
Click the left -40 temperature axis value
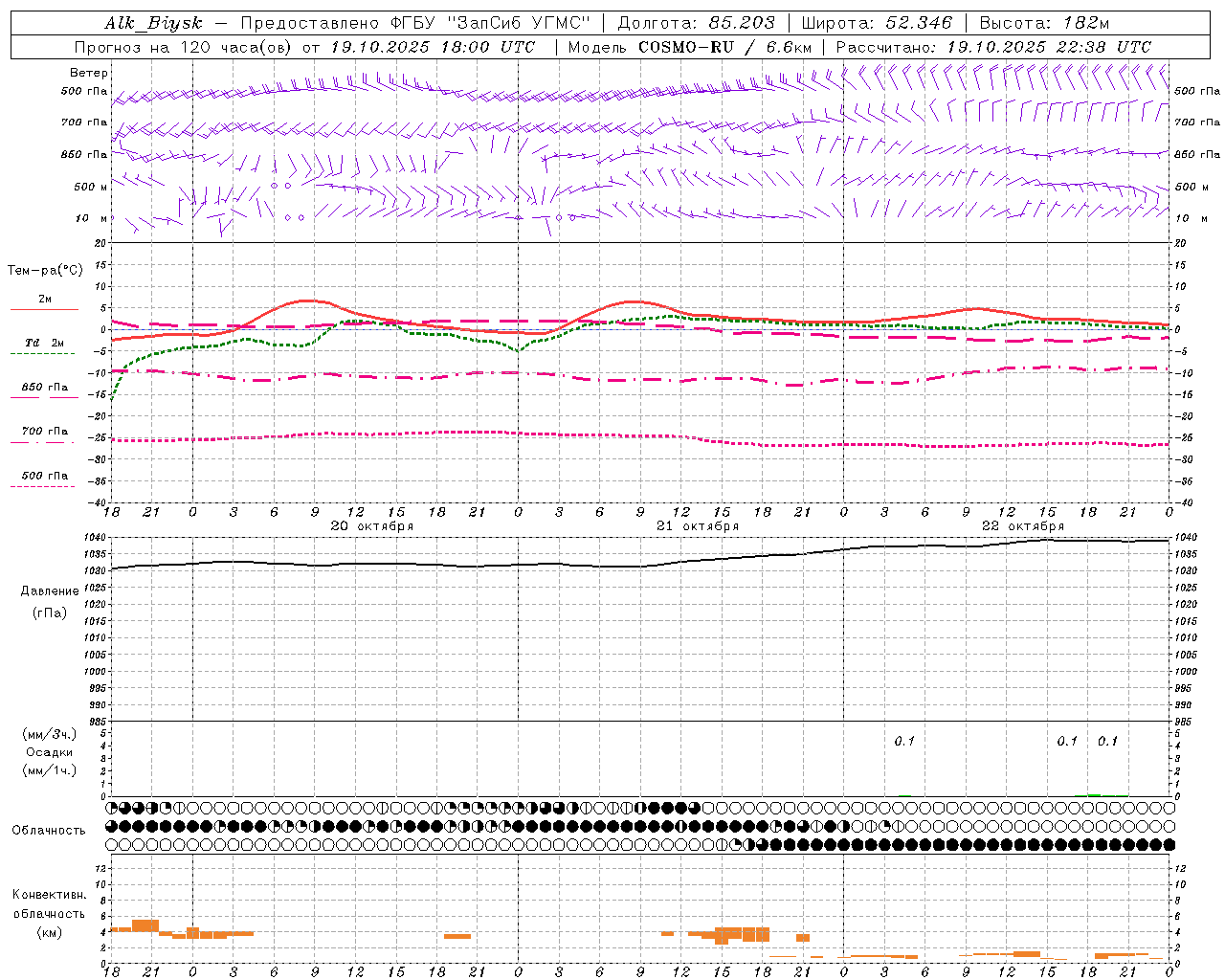coord(99,503)
